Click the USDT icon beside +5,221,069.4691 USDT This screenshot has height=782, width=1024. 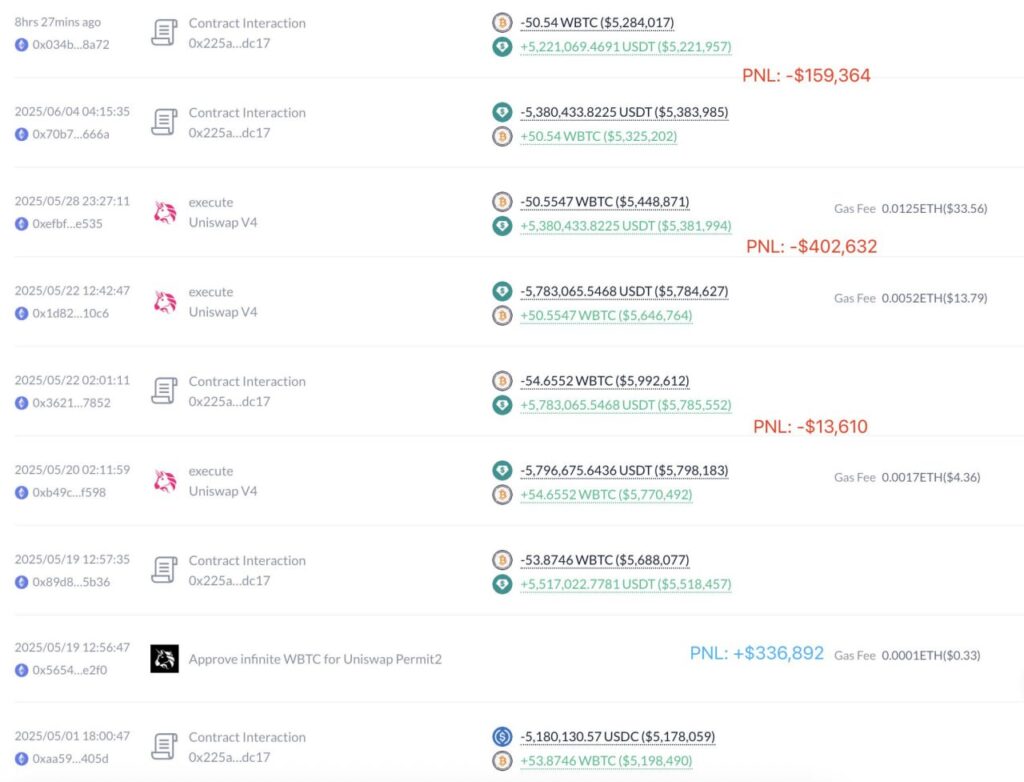pos(502,47)
